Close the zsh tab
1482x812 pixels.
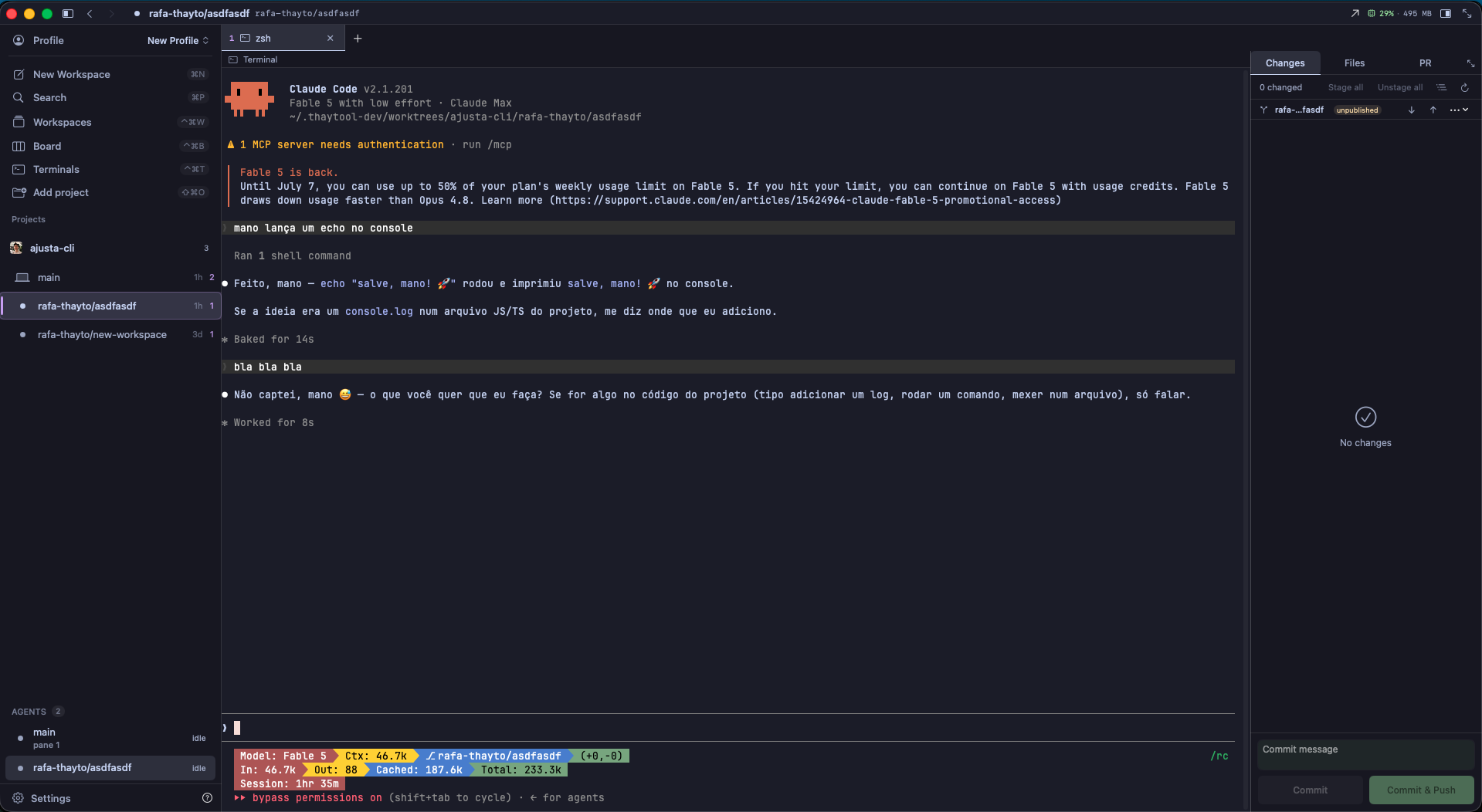331,38
